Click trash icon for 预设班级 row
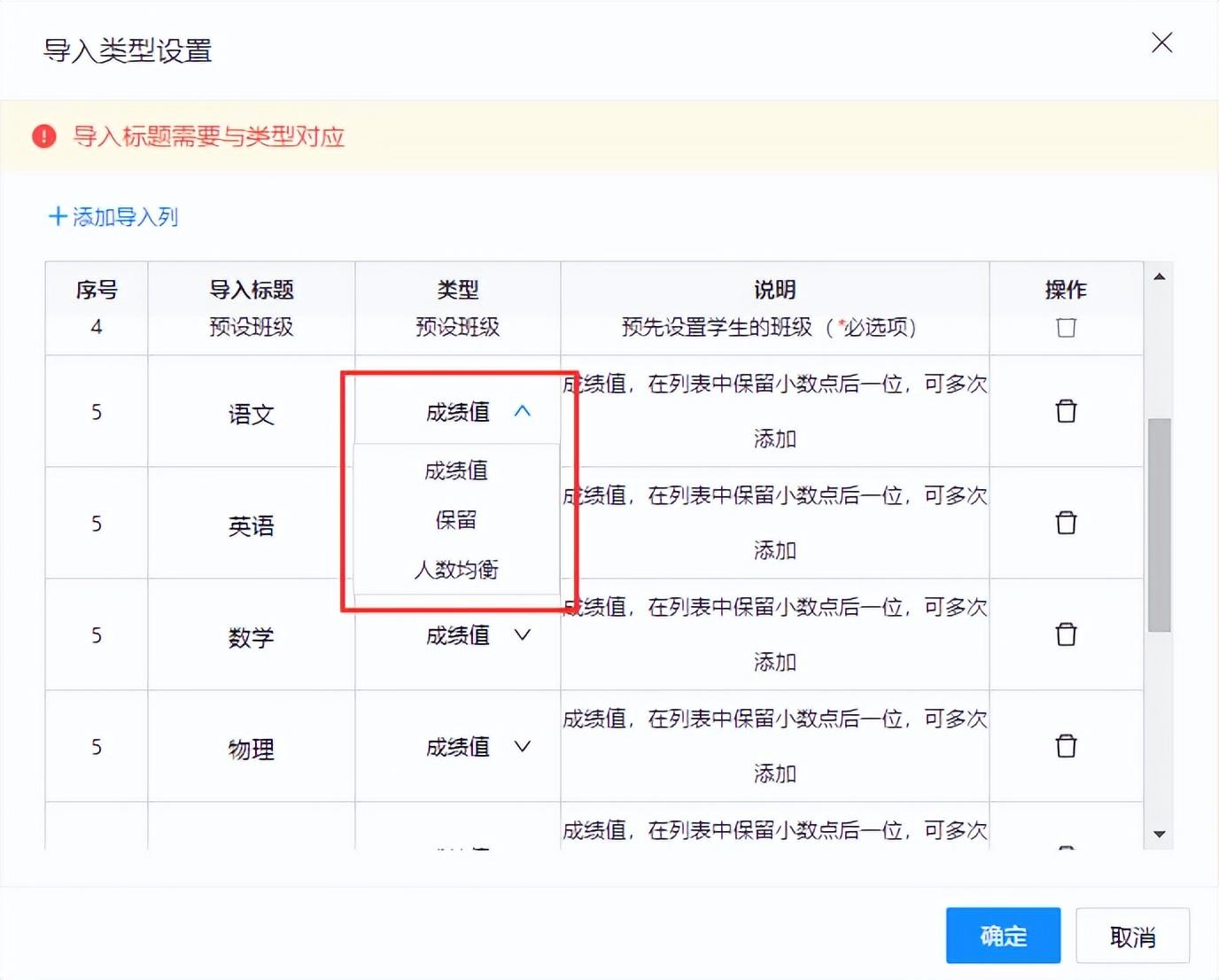Viewport: 1219px width, 980px height. 1066,328
